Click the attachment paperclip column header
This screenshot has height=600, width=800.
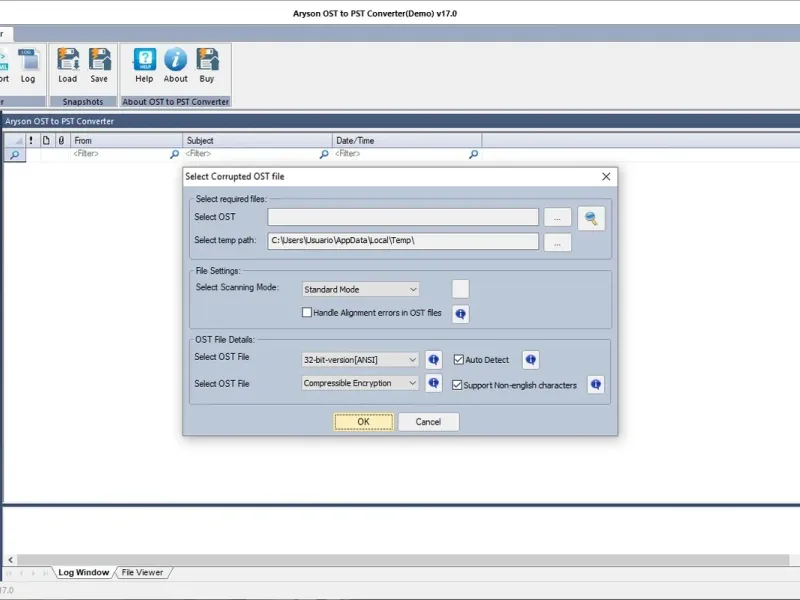click(x=61, y=140)
